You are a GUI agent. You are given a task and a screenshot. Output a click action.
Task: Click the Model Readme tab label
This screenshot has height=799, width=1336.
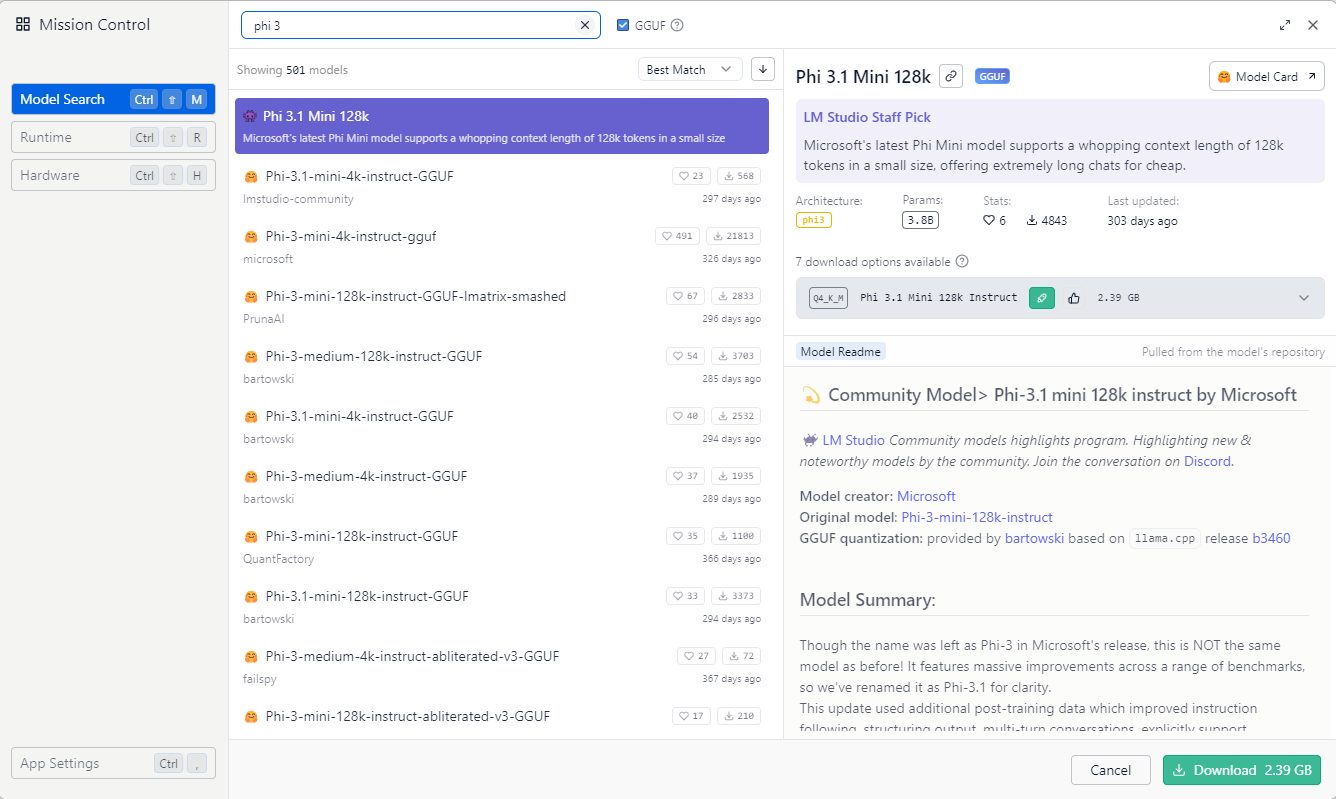point(841,351)
